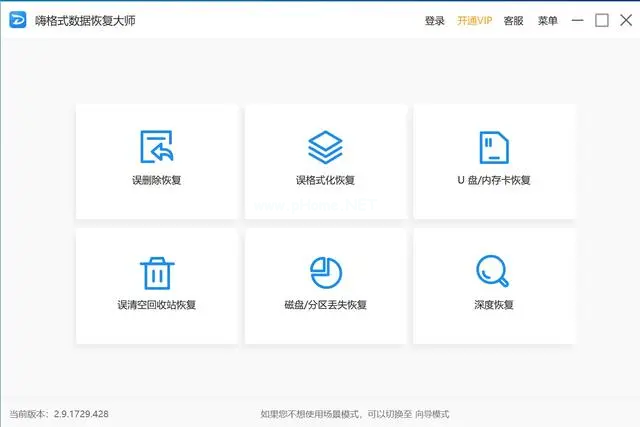This screenshot has height=427, width=640.
Task: Expand the 菜单 menu
Action: tap(548, 21)
